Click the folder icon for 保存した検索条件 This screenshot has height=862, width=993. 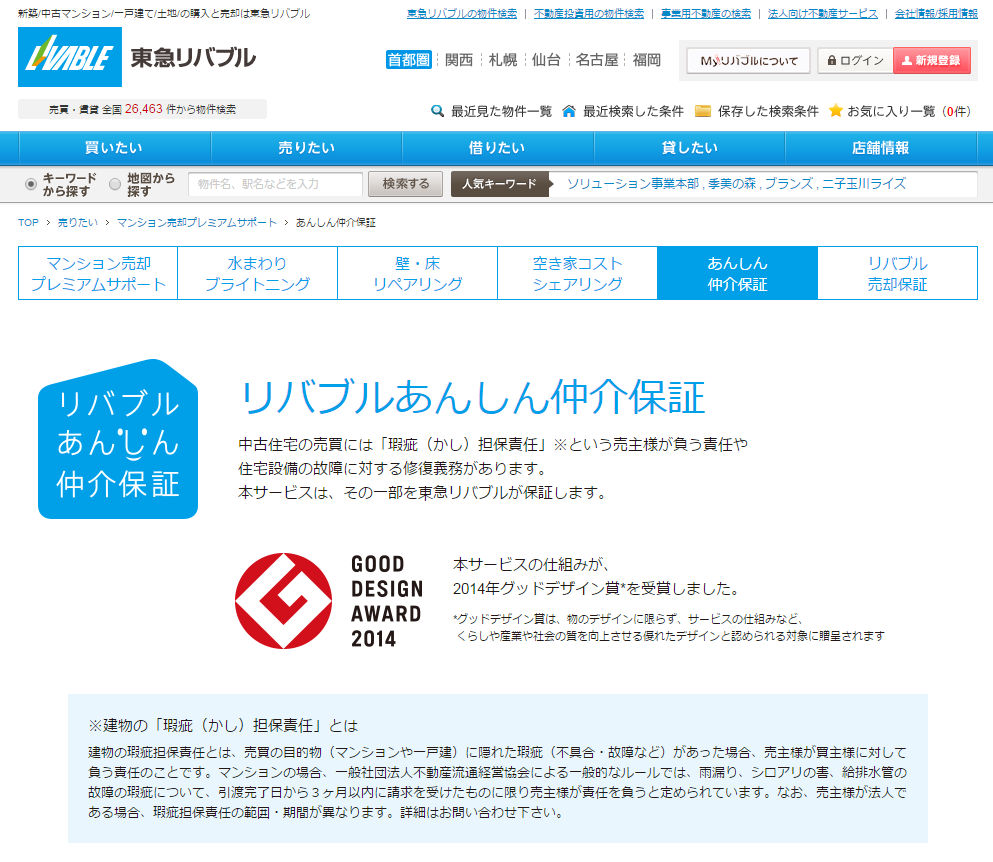(x=703, y=111)
